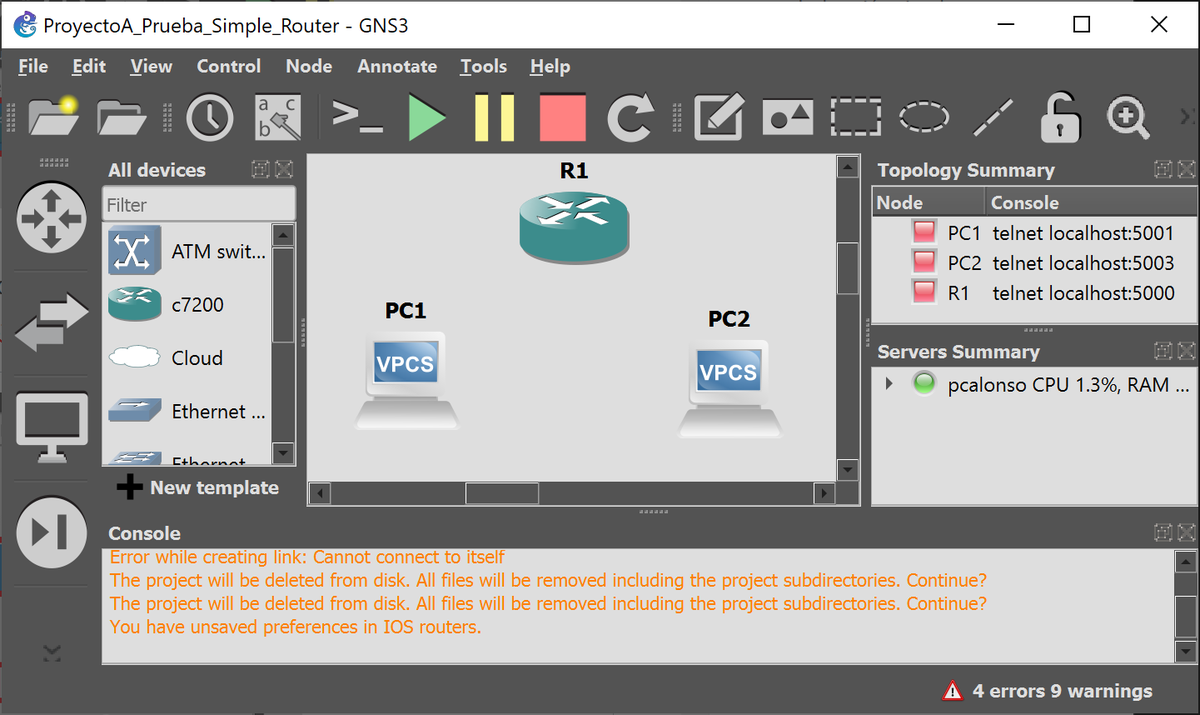Browse security devices sidebar icon
This screenshot has width=1200, height=715.
[x=52, y=531]
